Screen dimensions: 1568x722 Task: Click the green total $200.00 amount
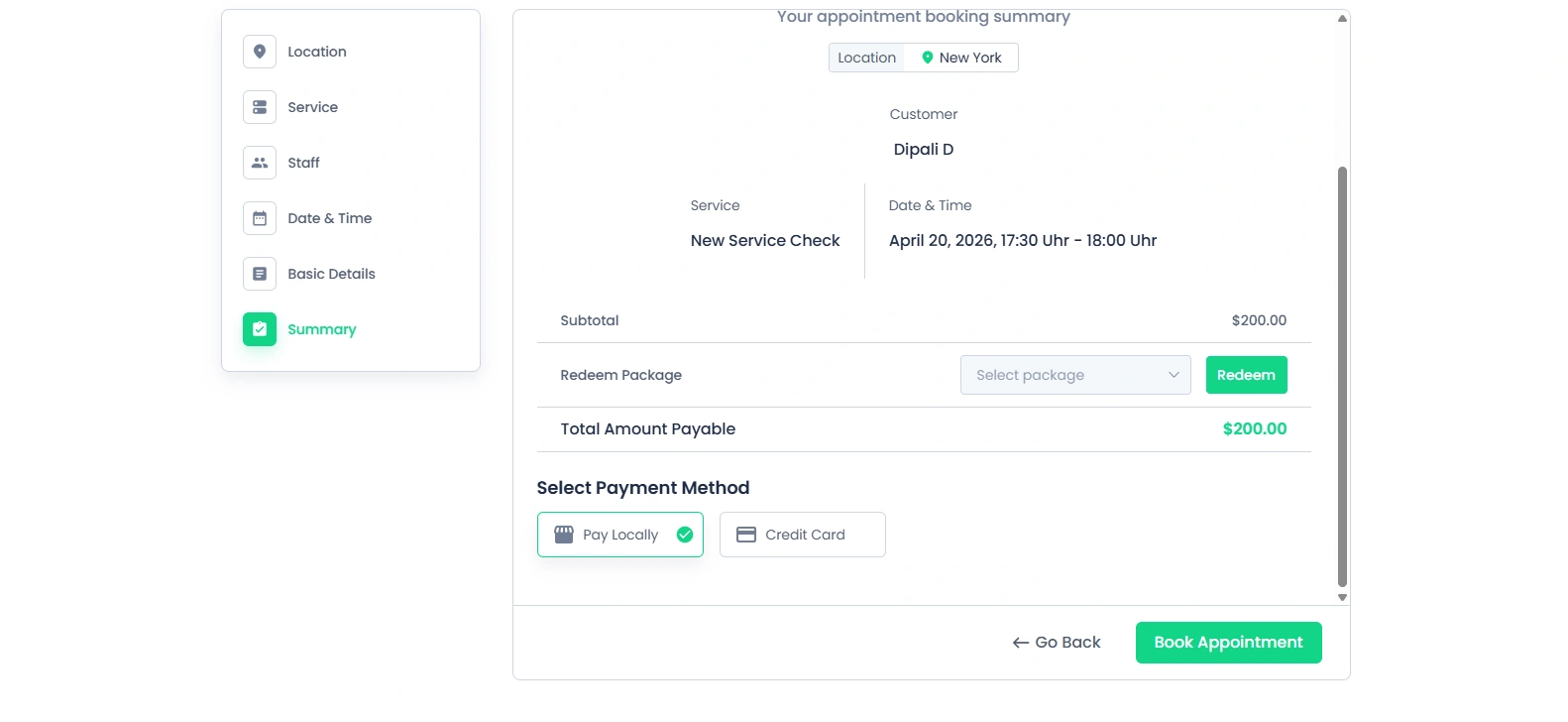pyautogui.click(x=1255, y=428)
